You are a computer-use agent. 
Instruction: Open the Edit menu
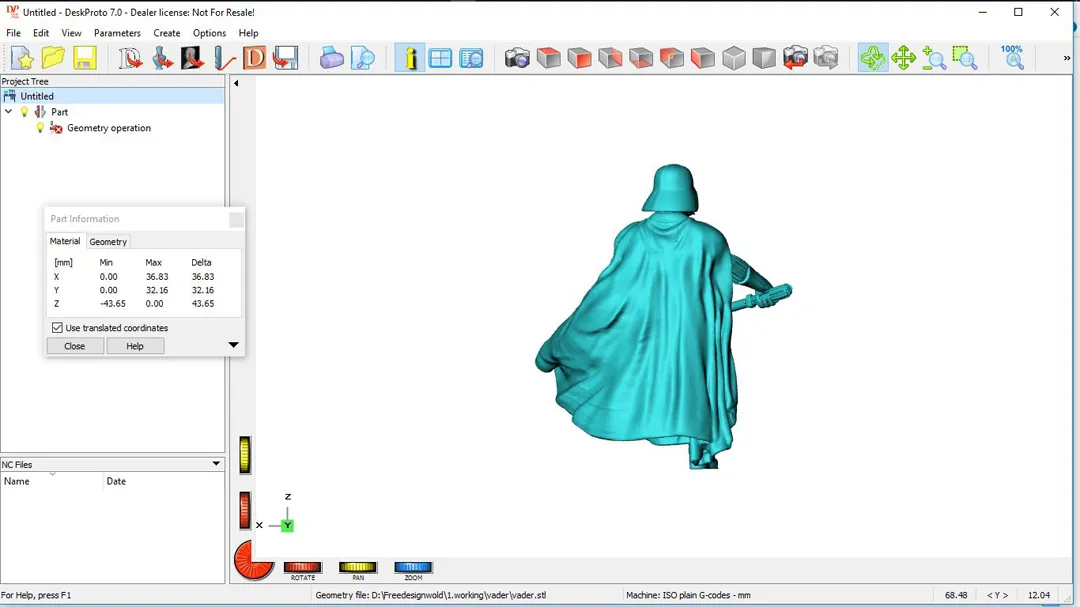[41, 33]
